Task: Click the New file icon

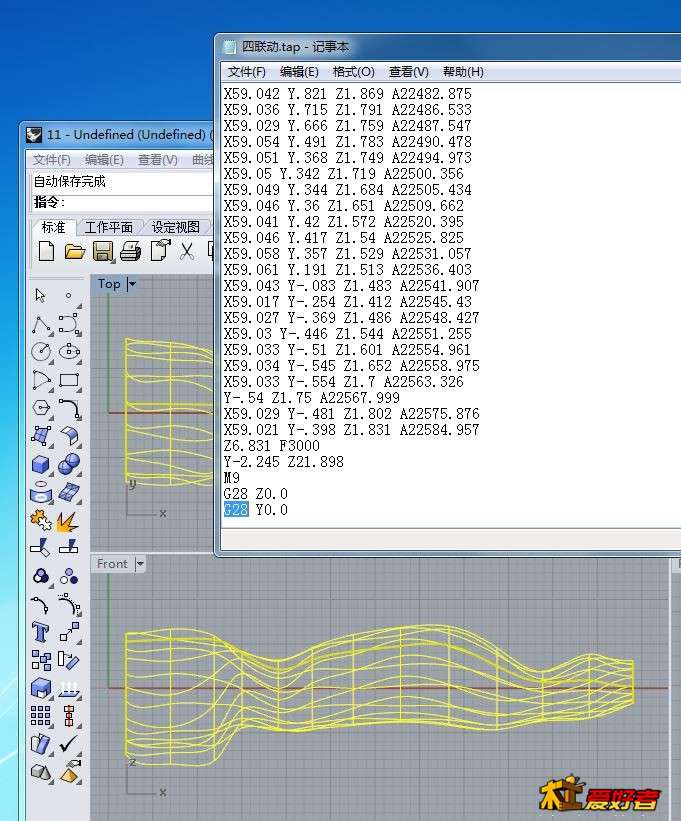Action: (x=47, y=252)
